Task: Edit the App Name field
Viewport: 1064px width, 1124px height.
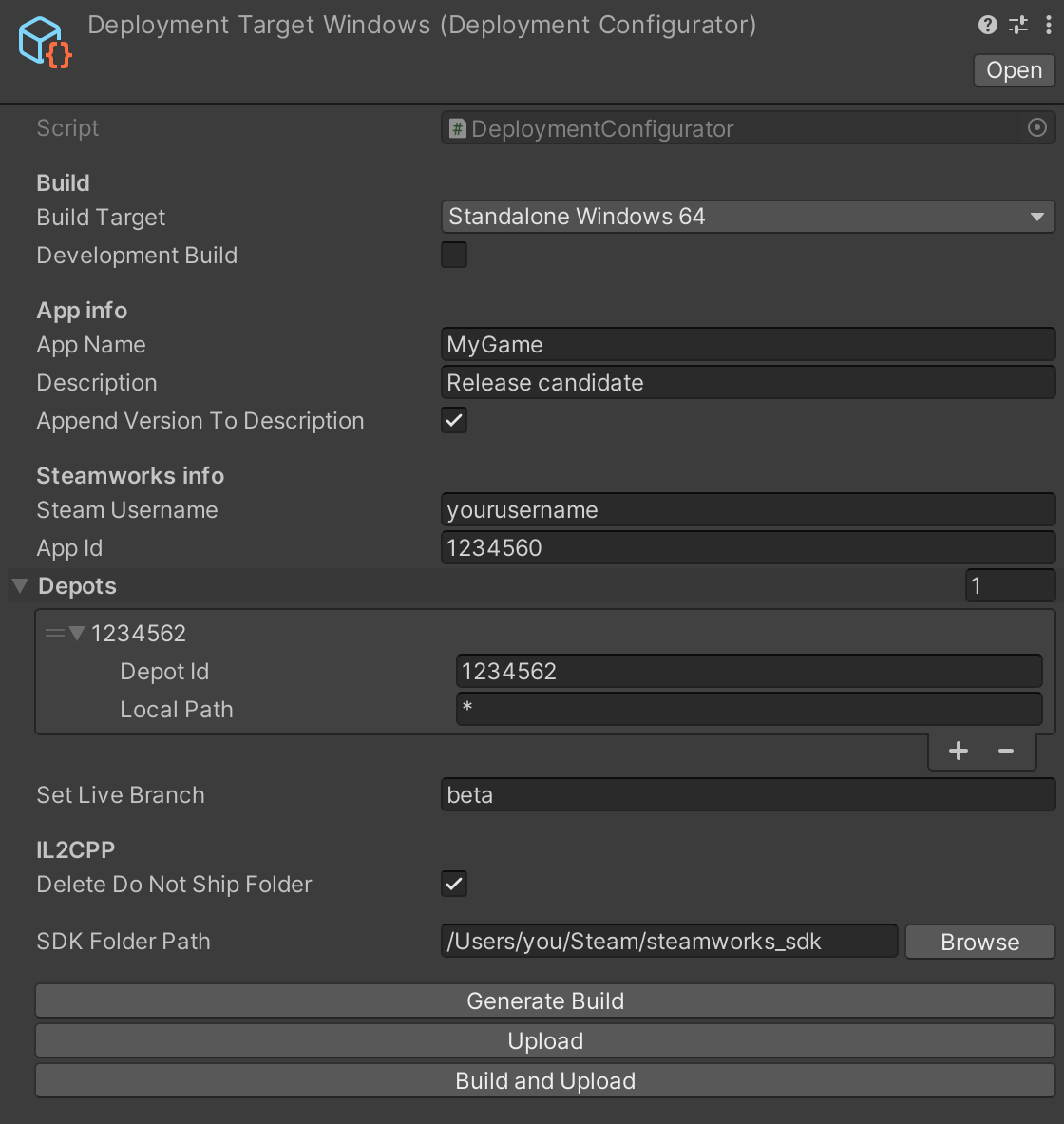Action: click(x=748, y=344)
